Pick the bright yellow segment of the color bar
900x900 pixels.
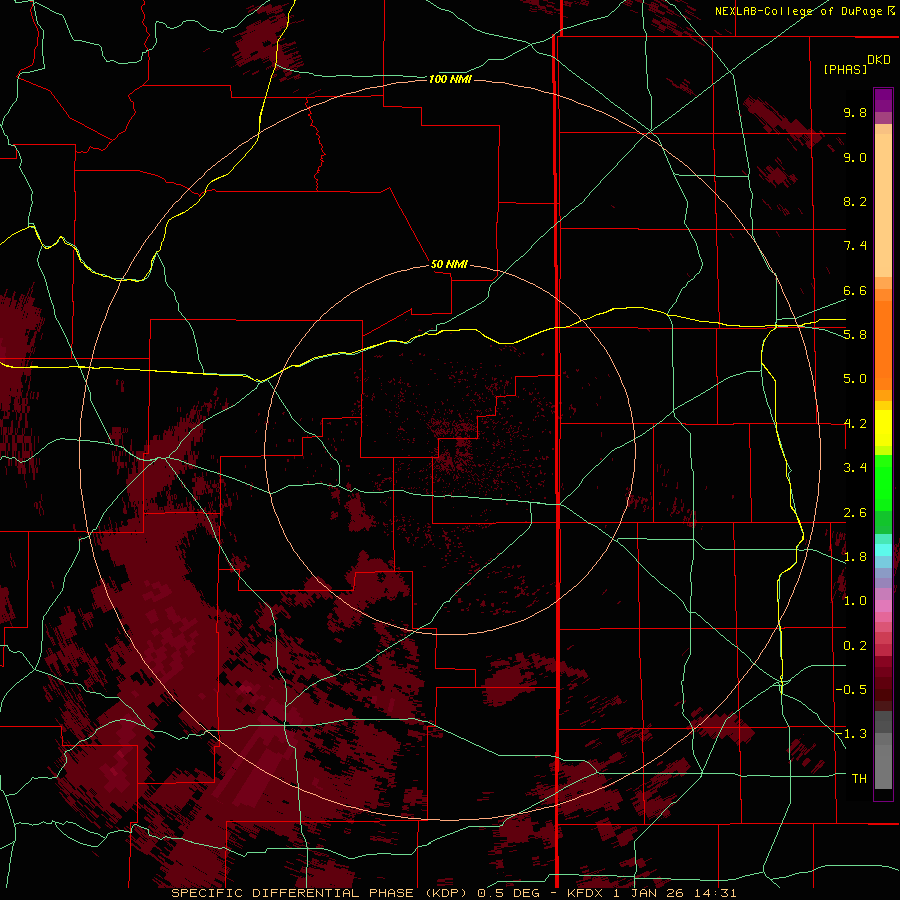pyautogui.click(x=883, y=428)
